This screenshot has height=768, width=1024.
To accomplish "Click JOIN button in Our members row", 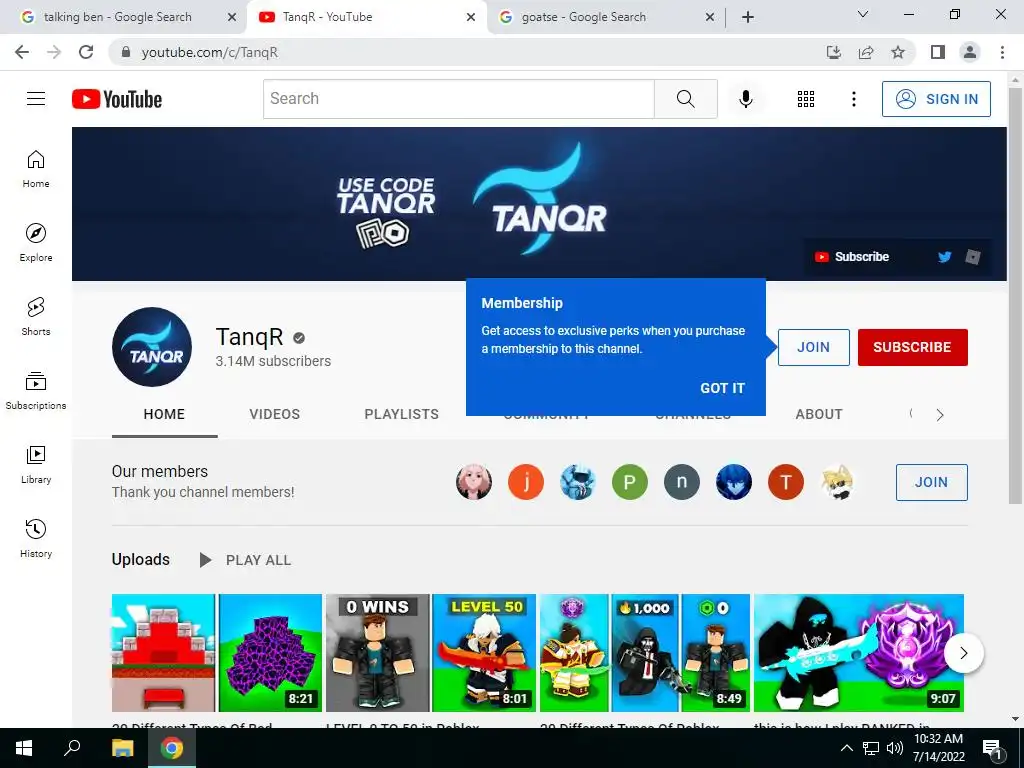I will 931,483.
